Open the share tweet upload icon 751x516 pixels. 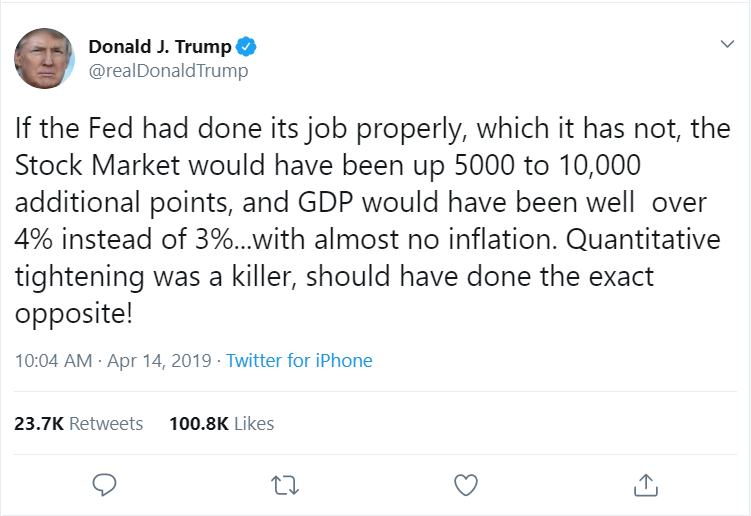(646, 484)
